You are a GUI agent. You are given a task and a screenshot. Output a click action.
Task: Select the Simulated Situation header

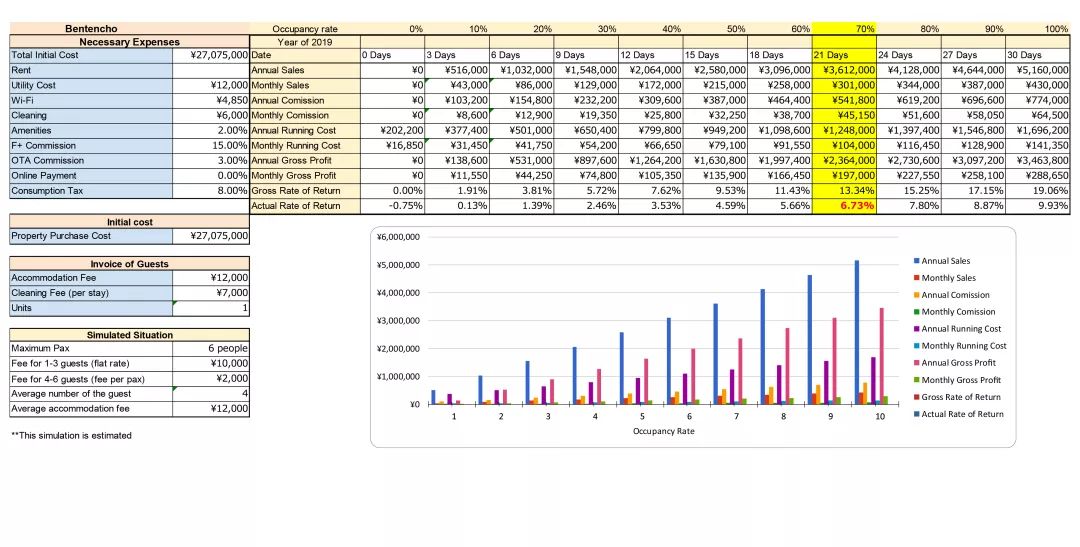129,335
